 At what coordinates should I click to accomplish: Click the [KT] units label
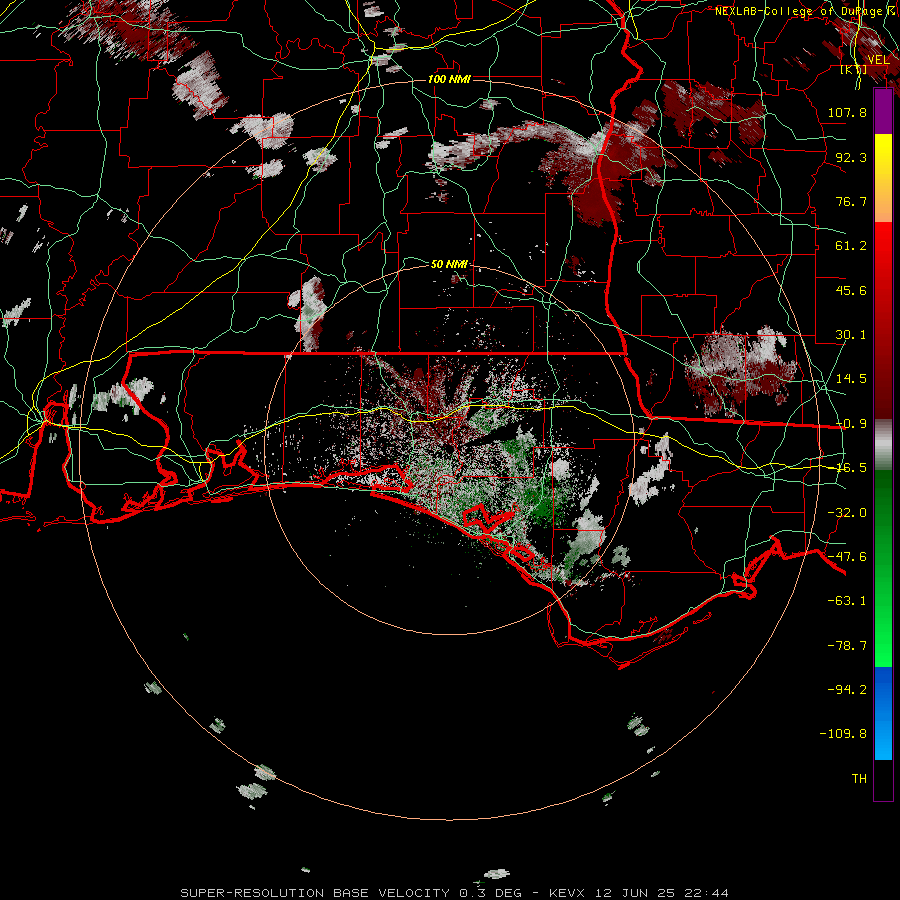[x=854, y=70]
